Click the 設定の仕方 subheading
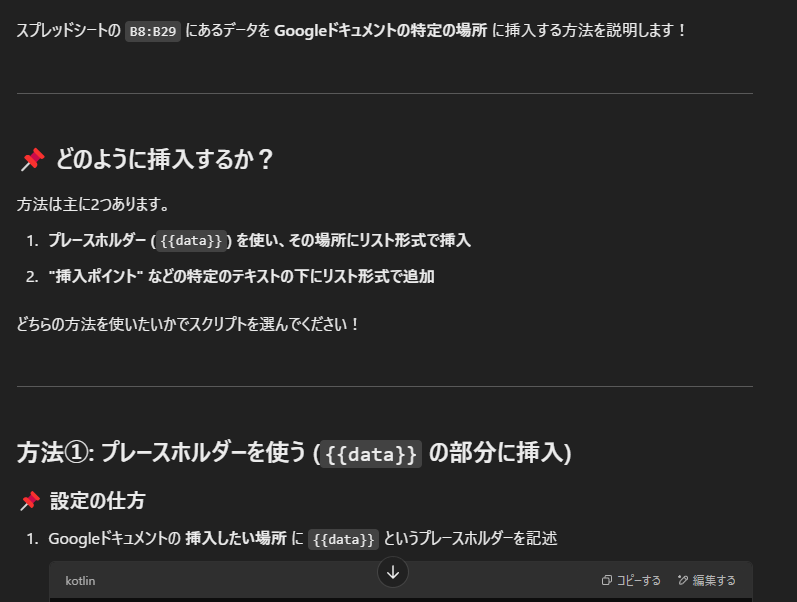Image resolution: width=797 pixels, height=602 pixels. click(x=98, y=501)
